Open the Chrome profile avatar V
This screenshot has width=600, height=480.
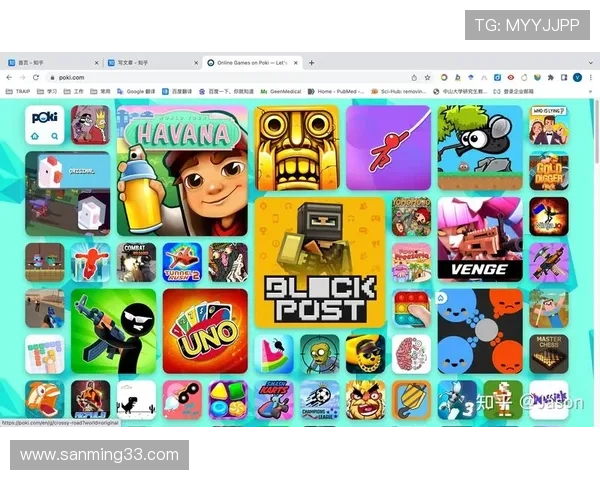577,78
